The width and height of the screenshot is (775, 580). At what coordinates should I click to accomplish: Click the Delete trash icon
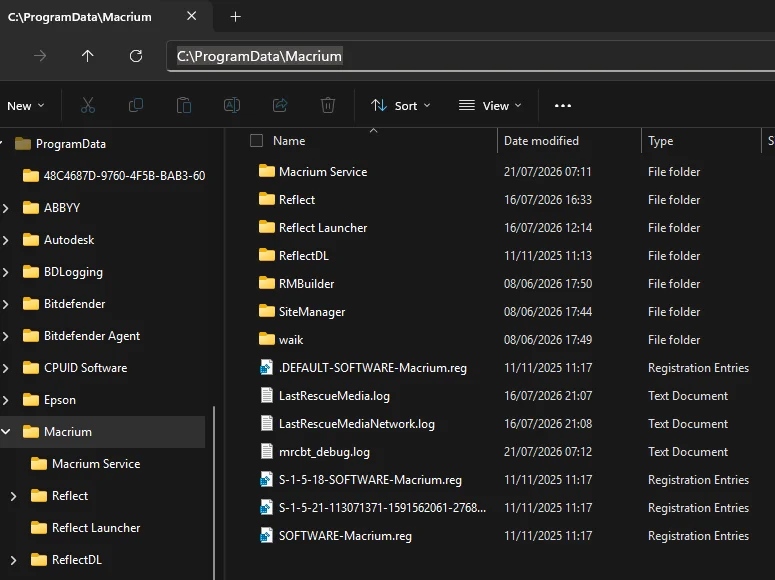coord(328,105)
